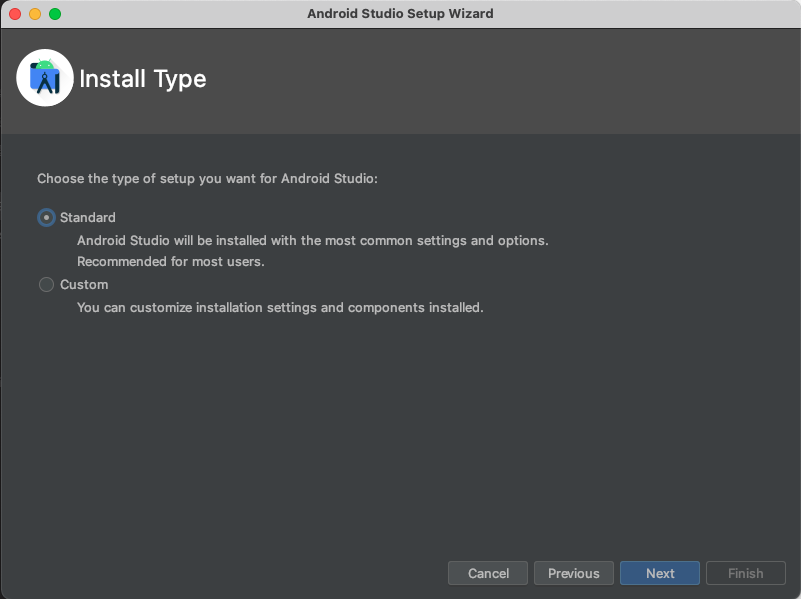Image resolution: width=801 pixels, height=599 pixels.
Task: Go back with the Previous button
Action: pyautogui.click(x=574, y=573)
